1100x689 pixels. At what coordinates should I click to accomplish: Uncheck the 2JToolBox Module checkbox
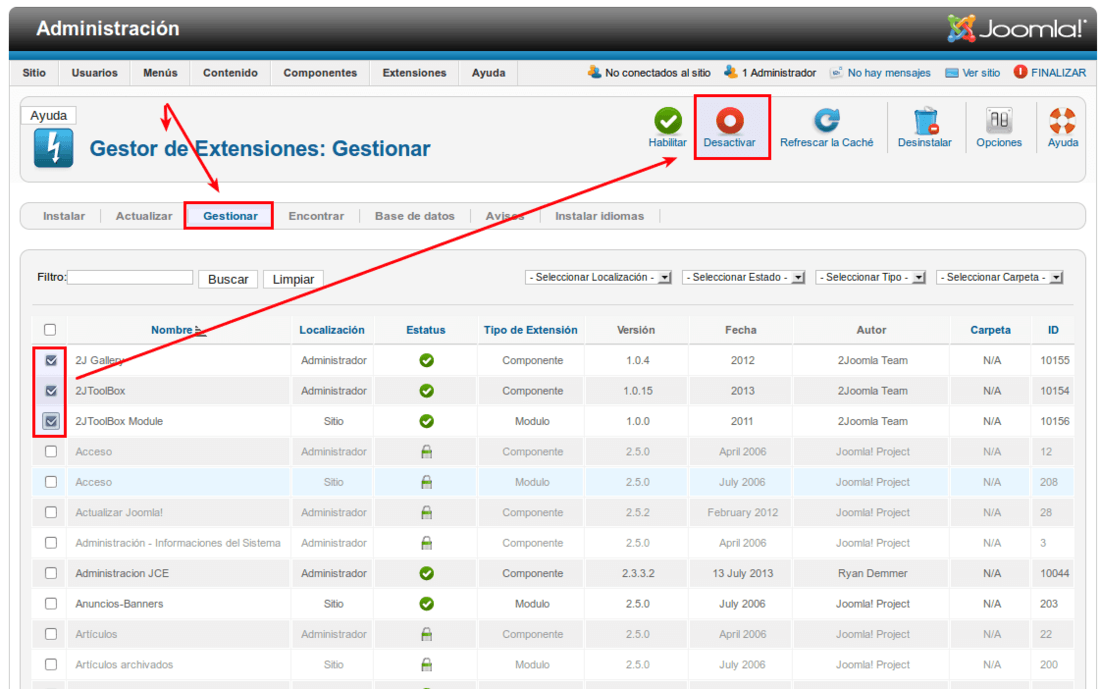tap(51, 421)
